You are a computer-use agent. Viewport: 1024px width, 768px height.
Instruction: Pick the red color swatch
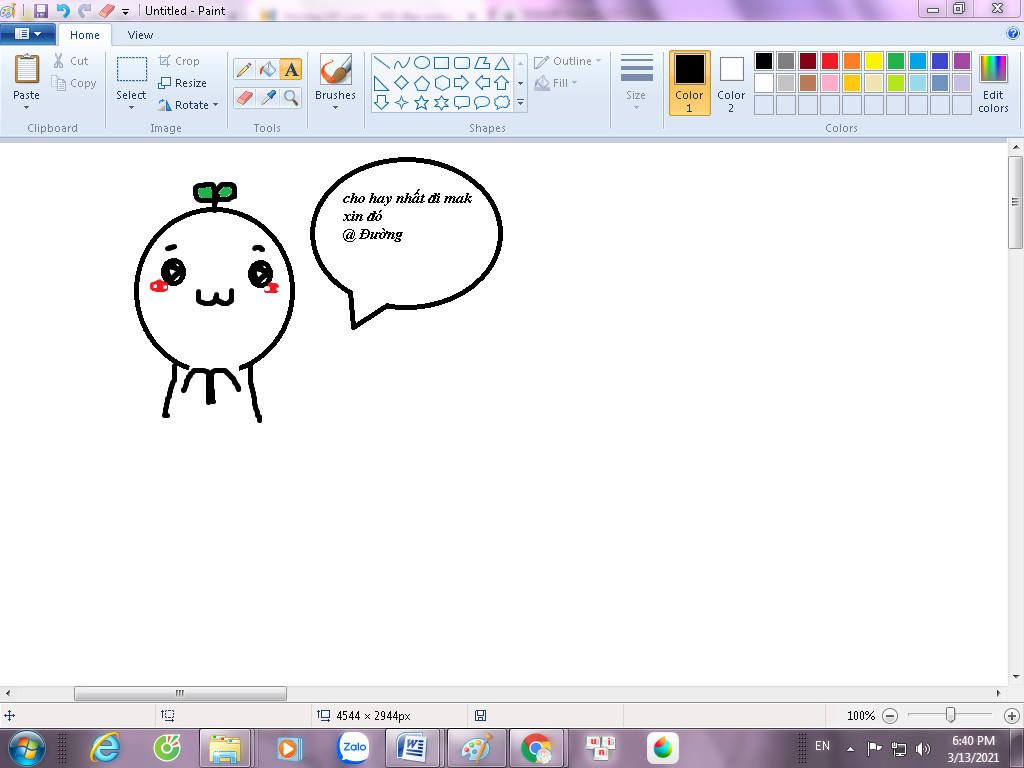830,61
